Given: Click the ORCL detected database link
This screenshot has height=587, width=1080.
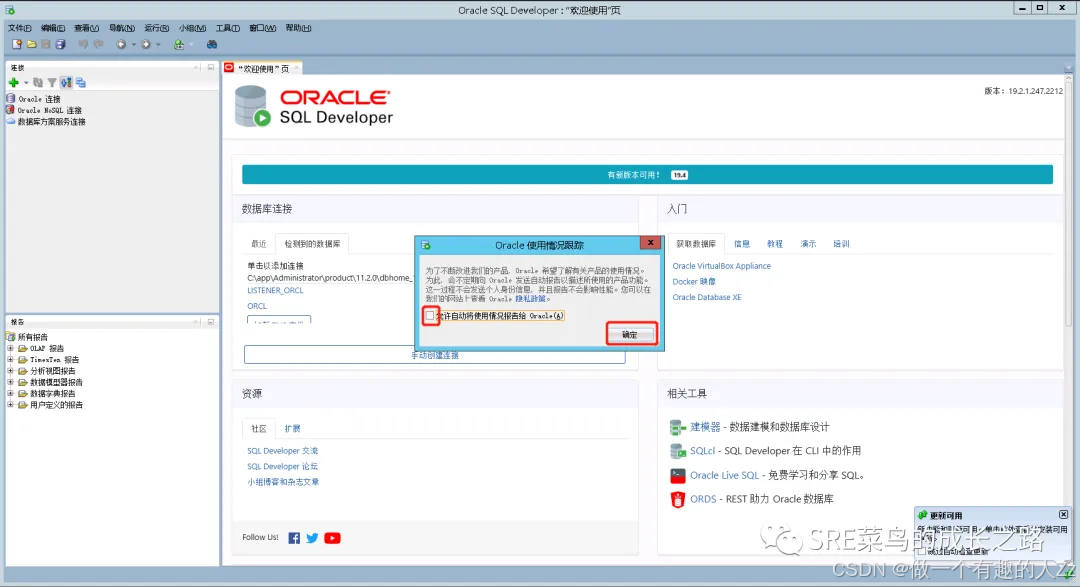Looking at the screenshot, I should (x=257, y=306).
